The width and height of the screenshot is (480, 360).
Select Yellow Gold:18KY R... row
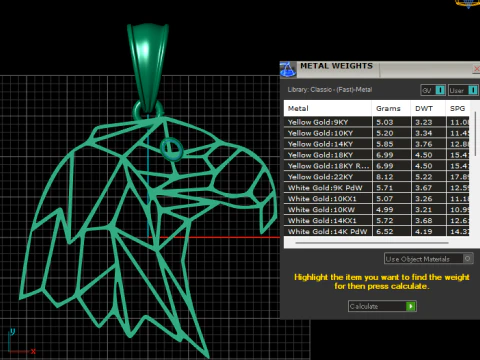coord(377,166)
